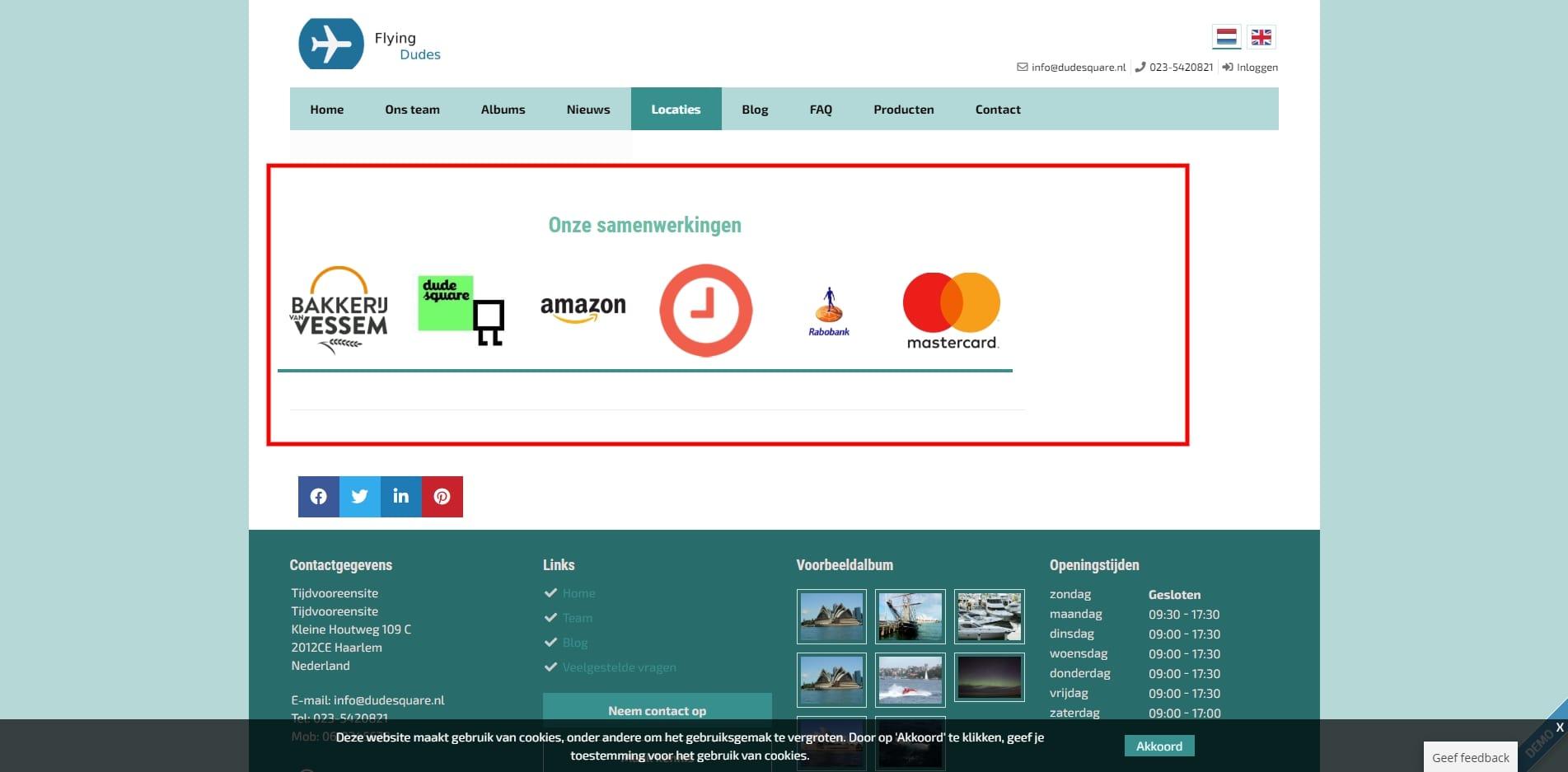Open the Geef feedback tab

1471,757
